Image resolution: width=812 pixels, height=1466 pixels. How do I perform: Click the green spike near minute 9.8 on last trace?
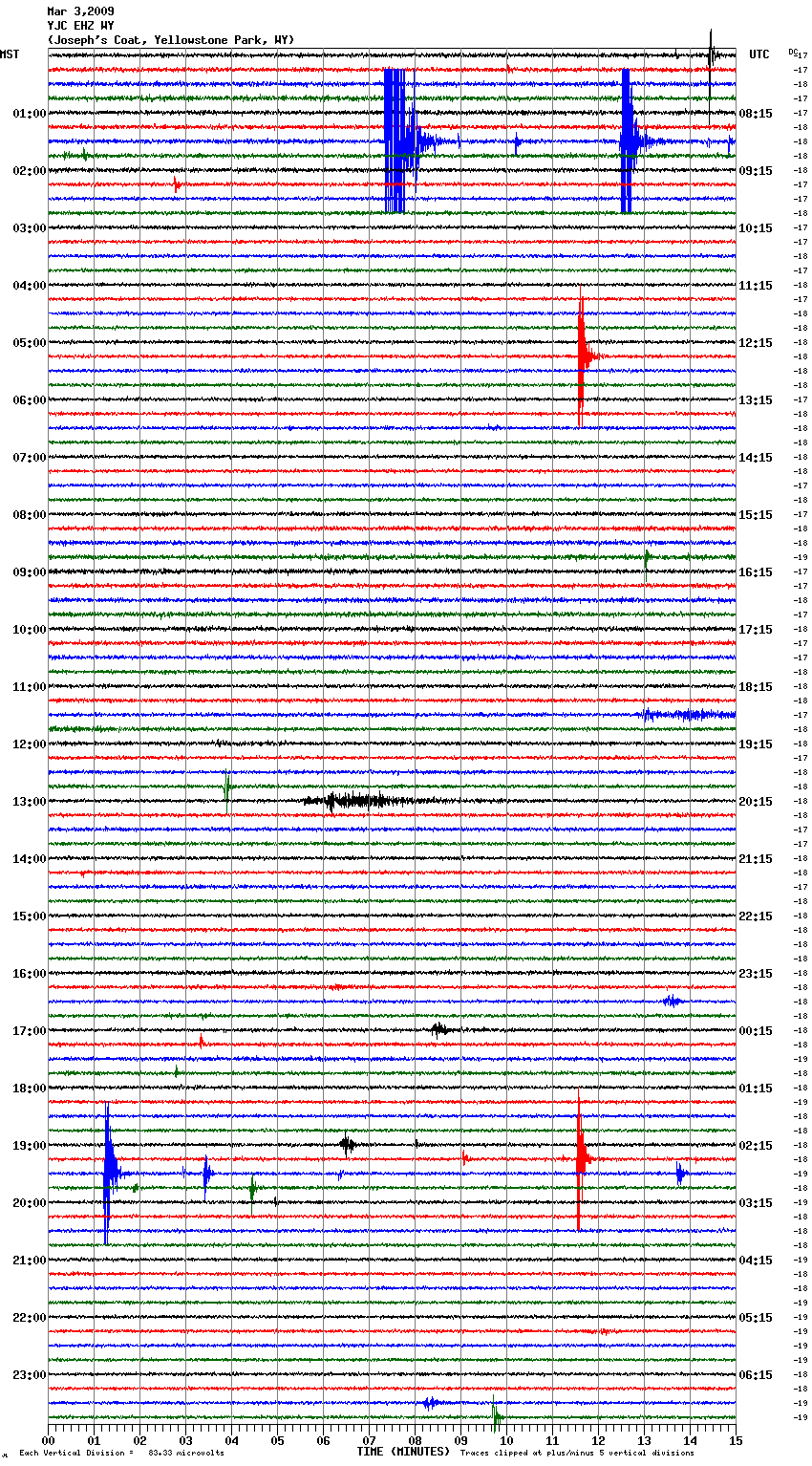coord(495,1415)
